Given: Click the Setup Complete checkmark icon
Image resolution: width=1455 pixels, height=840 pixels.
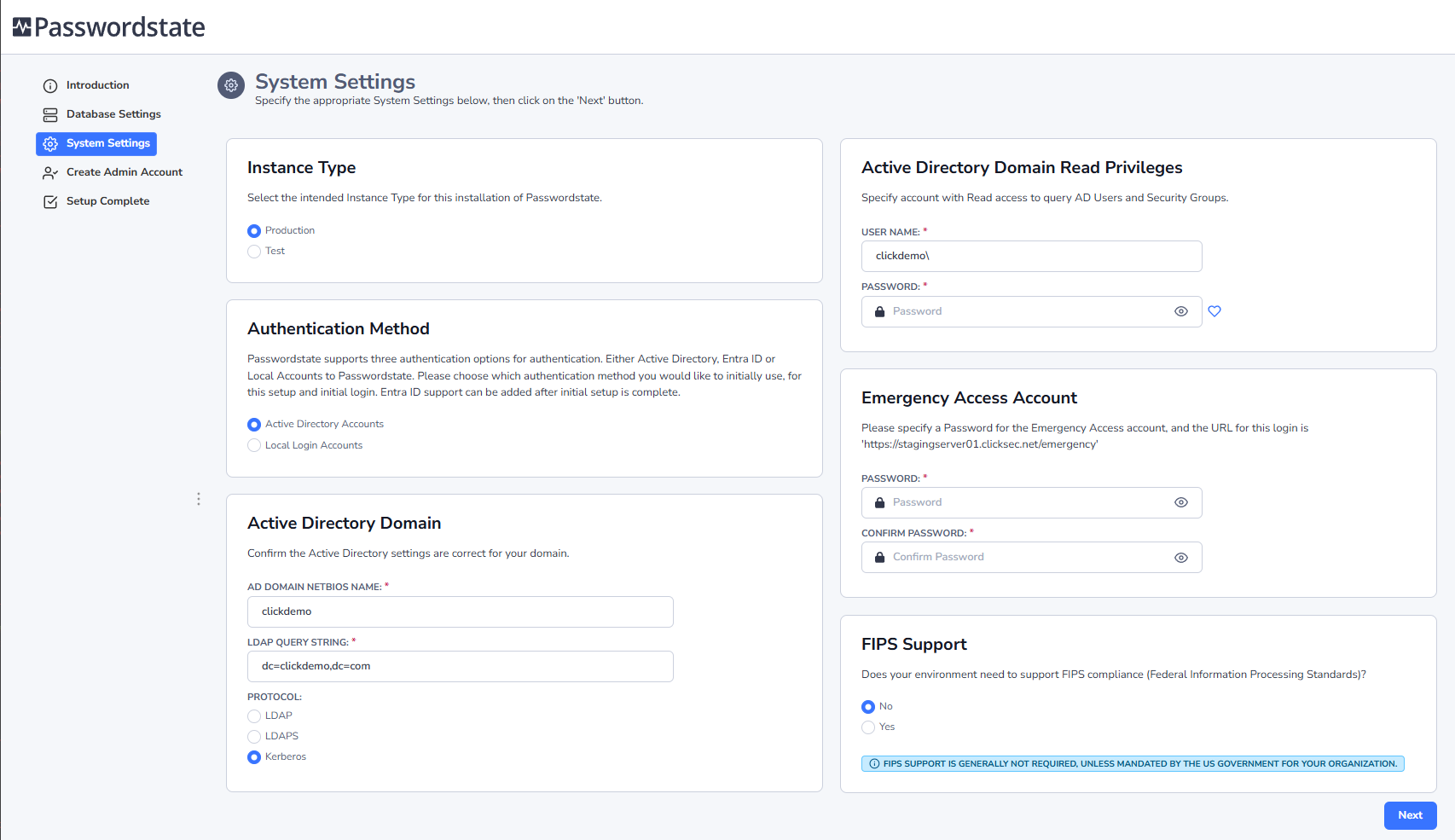Looking at the screenshot, I should tap(50, 202).
